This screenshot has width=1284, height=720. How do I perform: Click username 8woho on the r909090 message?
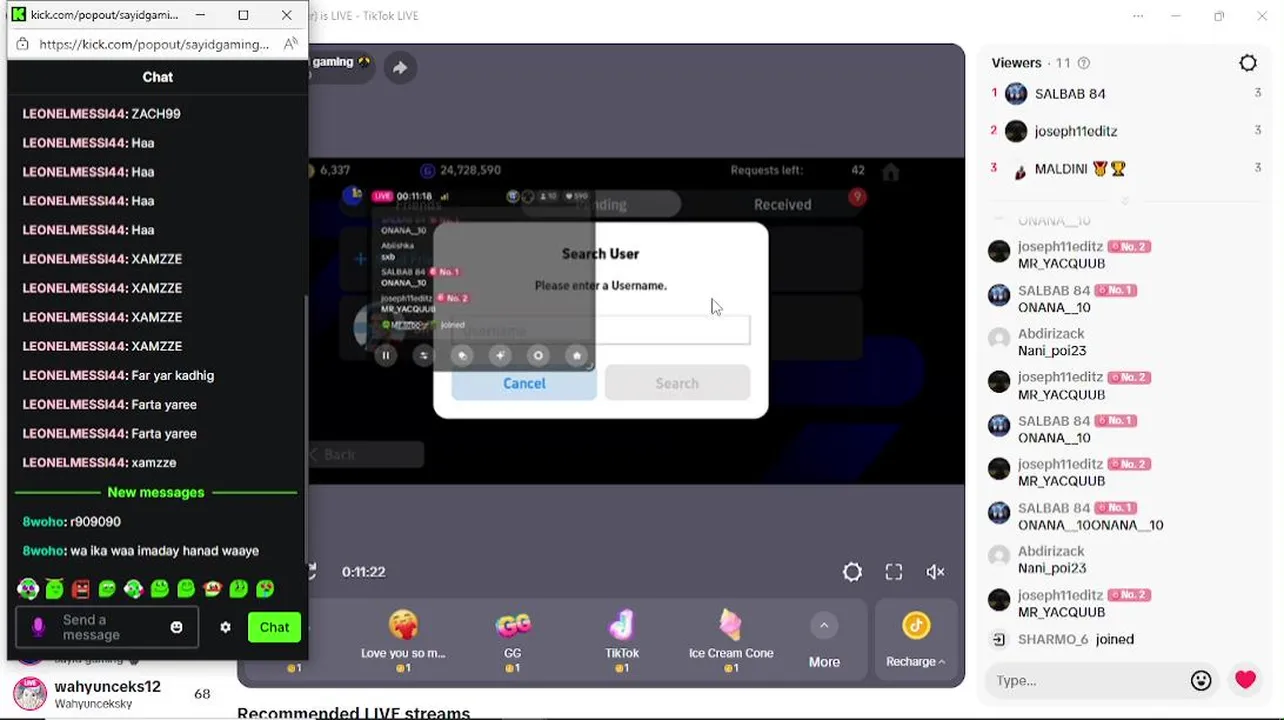(44, 521)
